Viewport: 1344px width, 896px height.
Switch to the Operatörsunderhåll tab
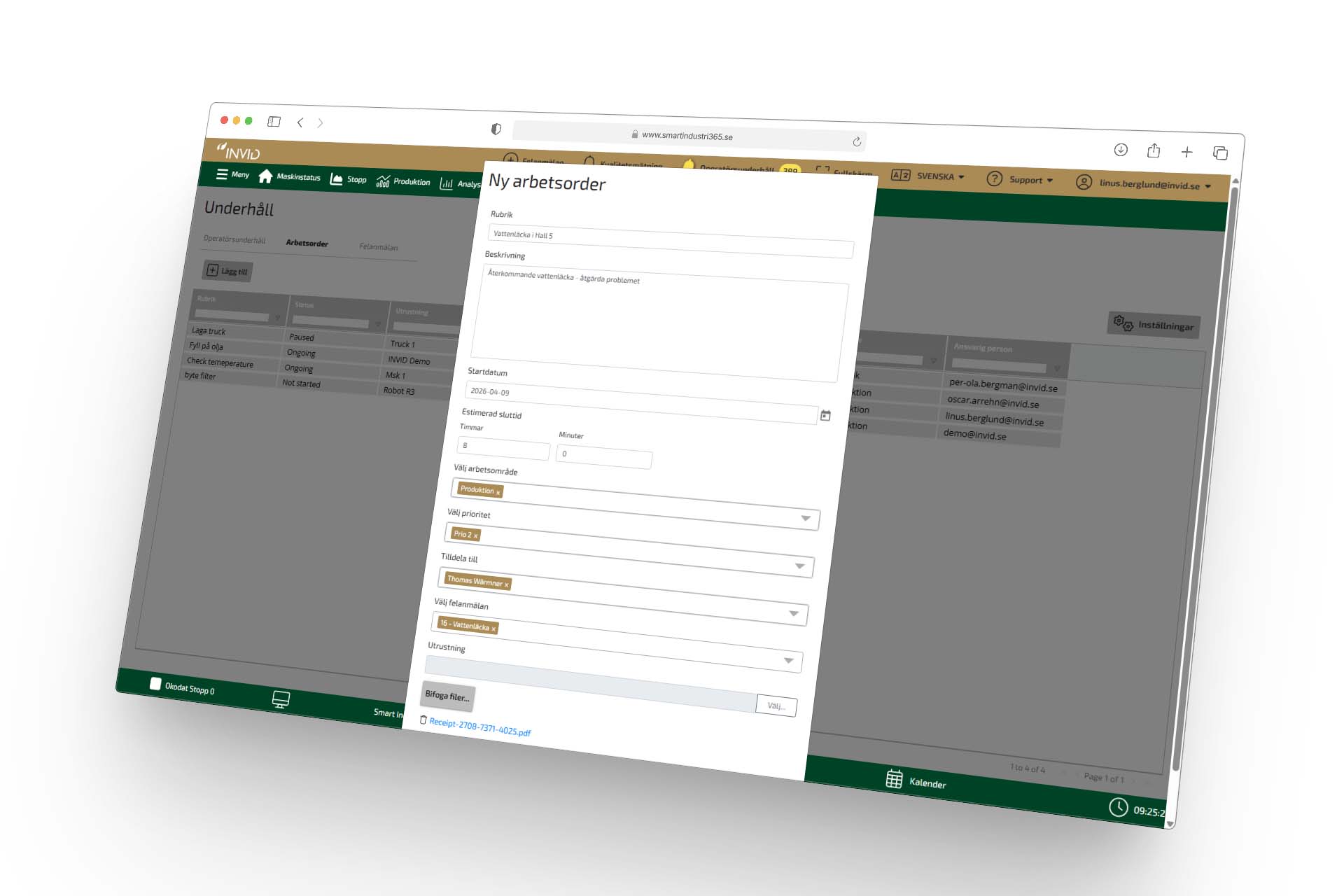[234, 239]
